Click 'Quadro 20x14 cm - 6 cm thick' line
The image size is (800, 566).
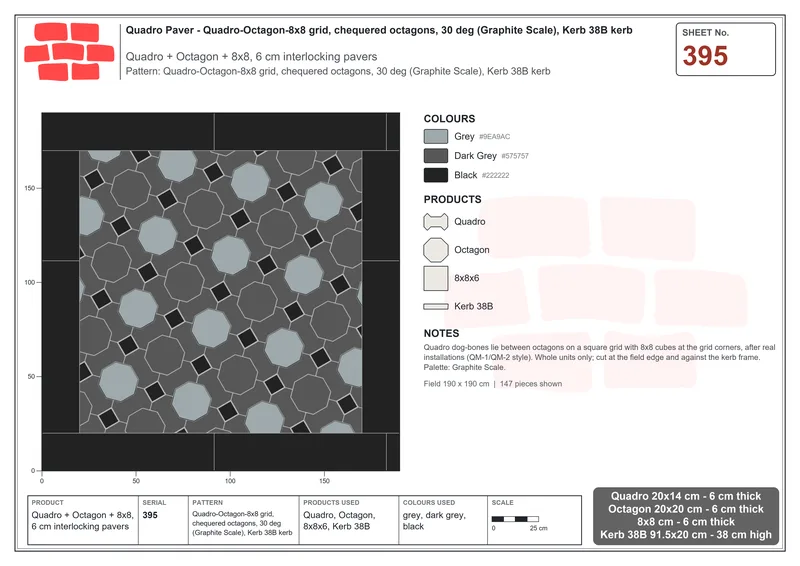pyautogui.click(x=686, y=496)
